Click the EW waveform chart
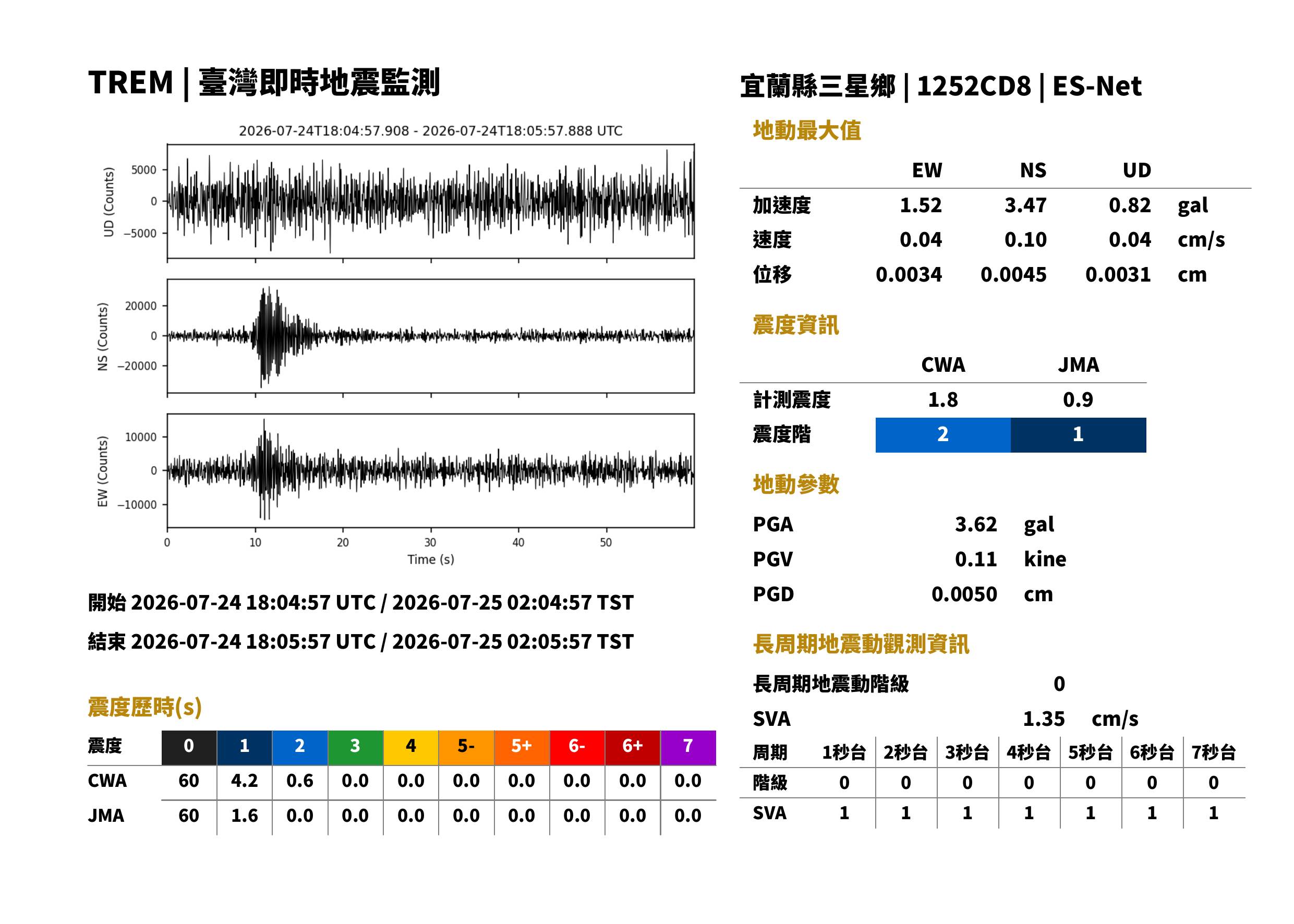This screenshot has width=1294, height=924. tap(430, 470)
